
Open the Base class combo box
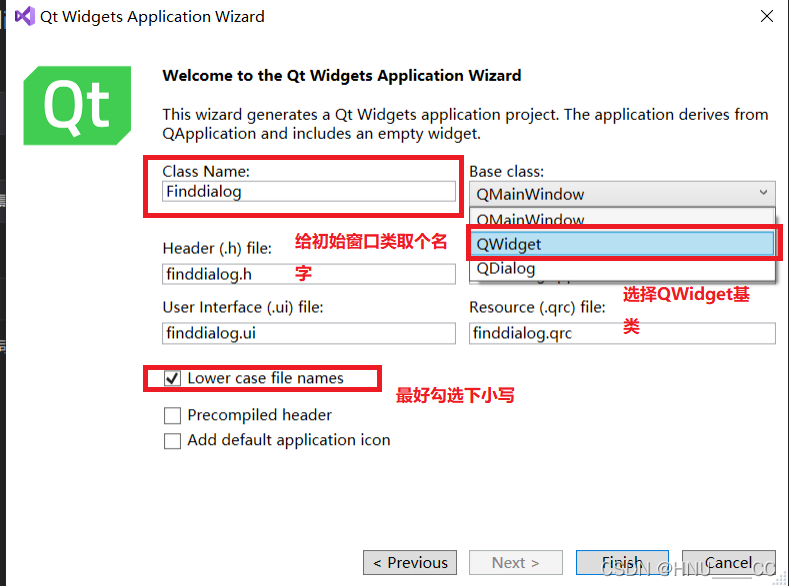click(x=622, y=194)
